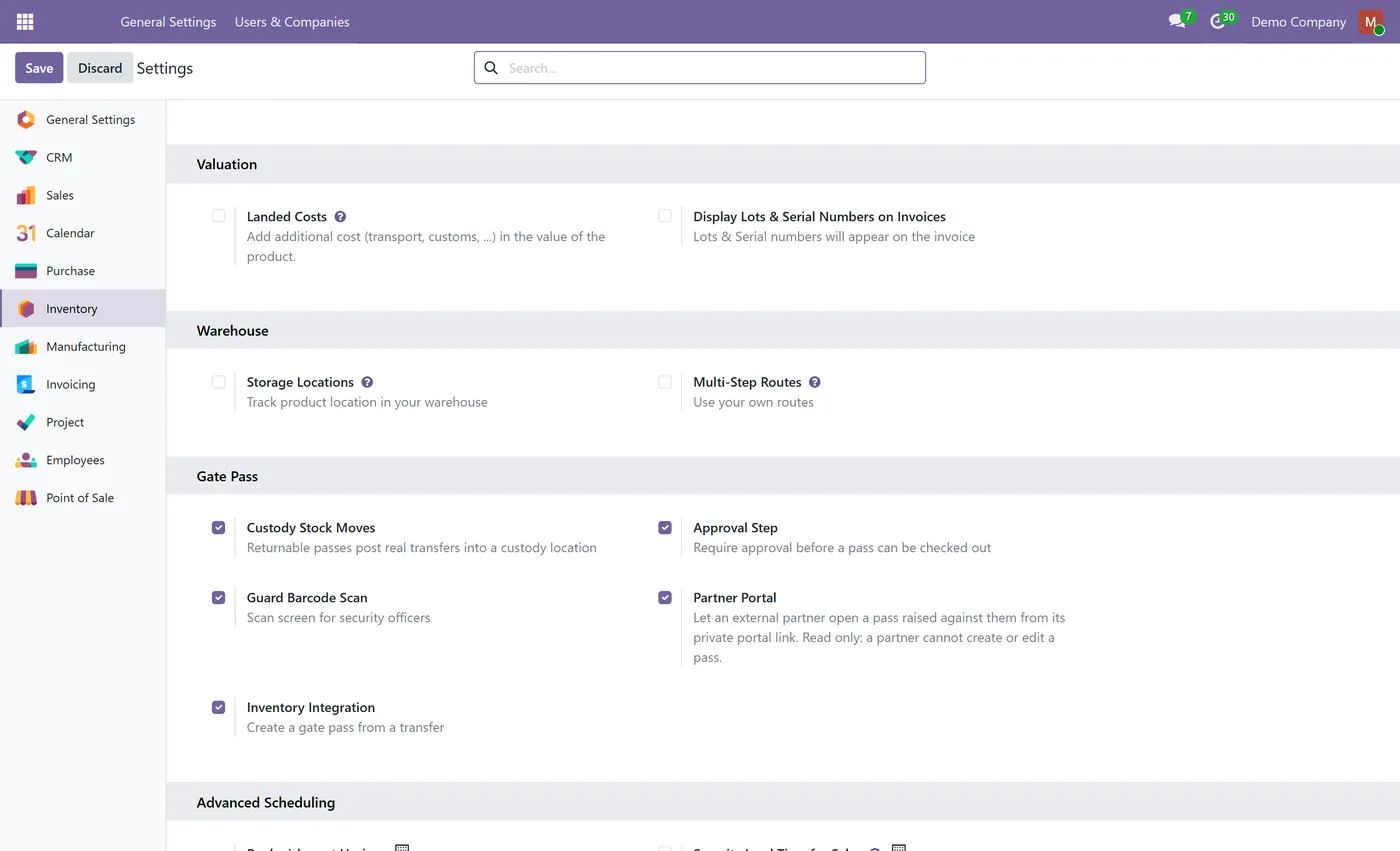Click the Project app icon
The image size is (1400, 851).
tap(26, 422)
